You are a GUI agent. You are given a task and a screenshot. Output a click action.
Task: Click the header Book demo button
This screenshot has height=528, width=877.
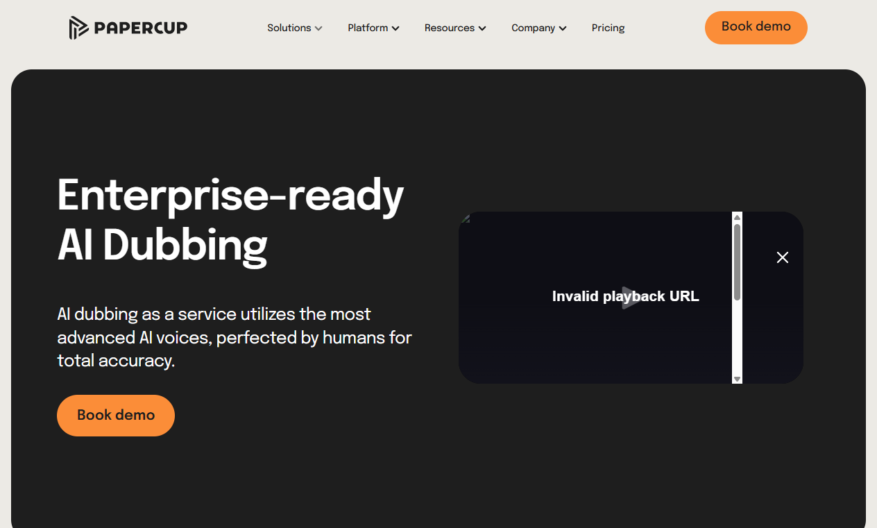point(756,27)
